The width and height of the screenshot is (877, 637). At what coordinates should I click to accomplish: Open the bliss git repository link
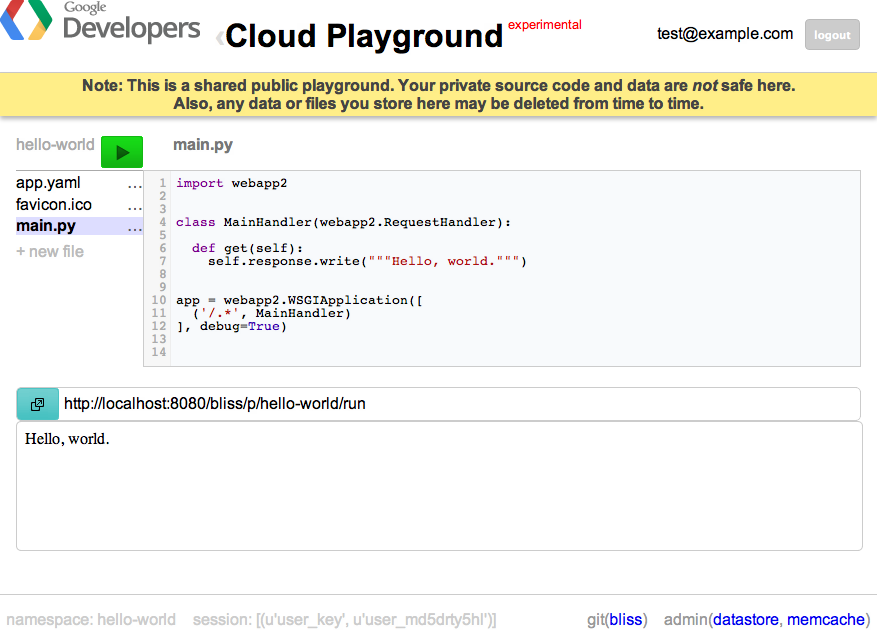(625, 619)
